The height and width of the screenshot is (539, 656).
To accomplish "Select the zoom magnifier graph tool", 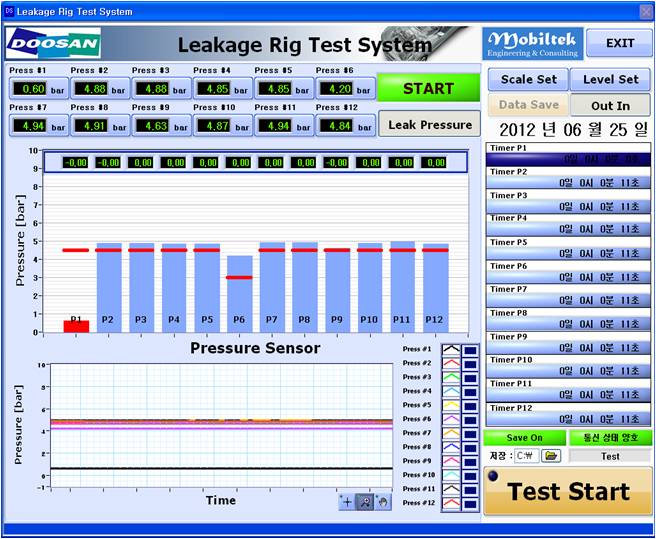I will coord(364,502).
